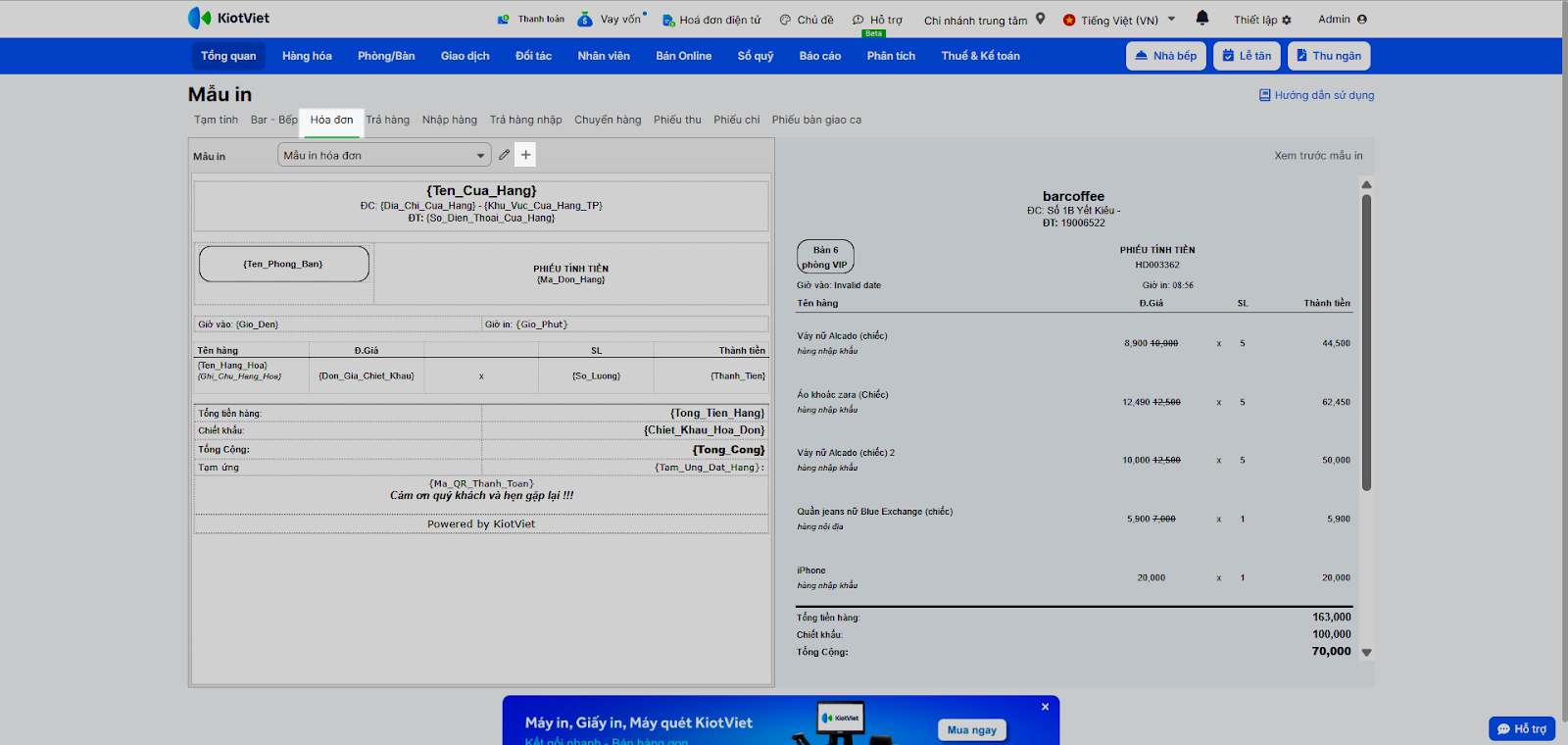Click the {Ten_Cua_Hang} template placeholder
Image resolution: width=1568 pixels, height=745 pixels.
(x=481, y=190)
